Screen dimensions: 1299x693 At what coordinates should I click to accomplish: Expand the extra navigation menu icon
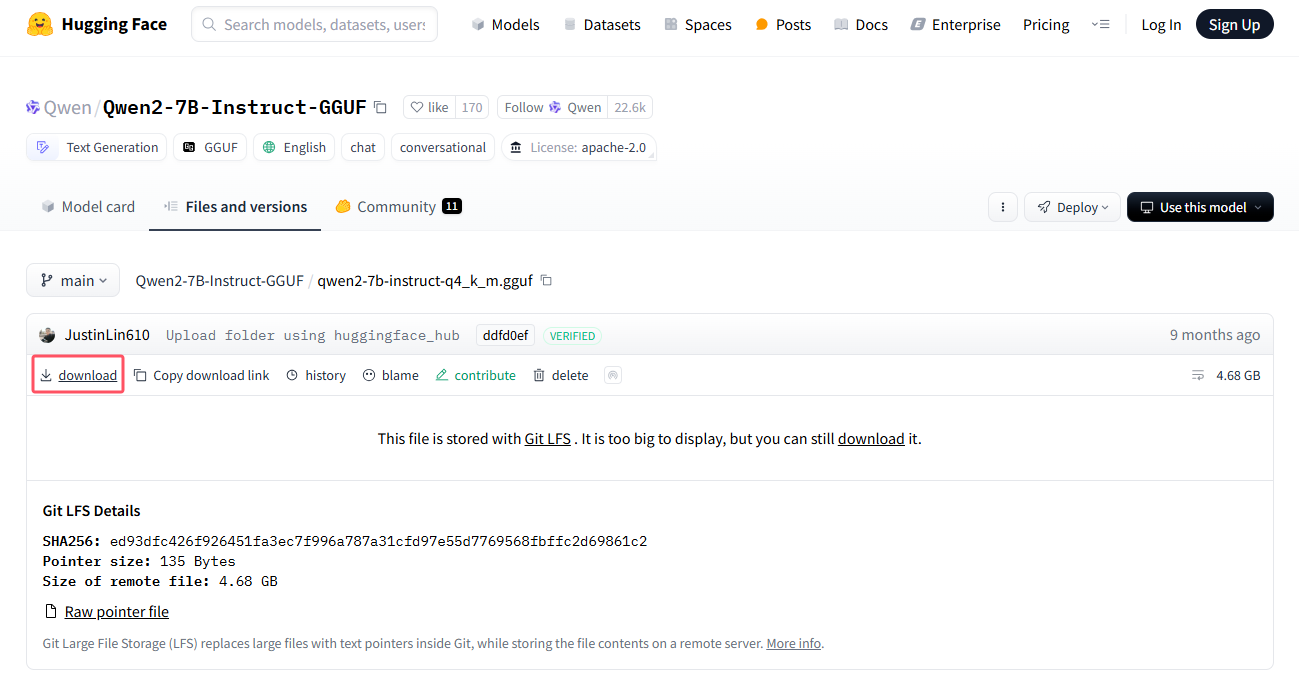1100,24
